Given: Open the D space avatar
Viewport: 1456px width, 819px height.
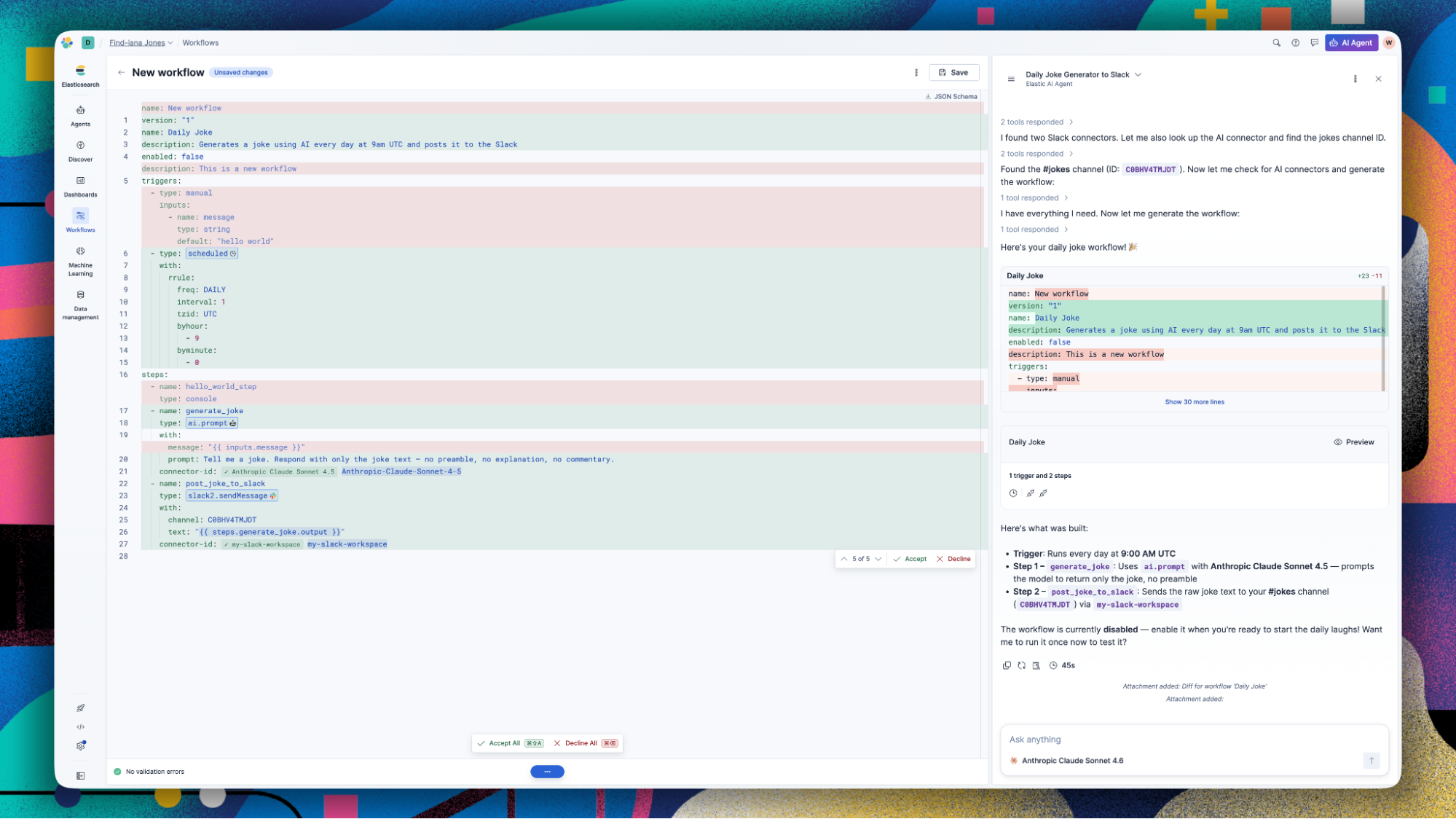Looking at the screenshot, I should point(88,43).
